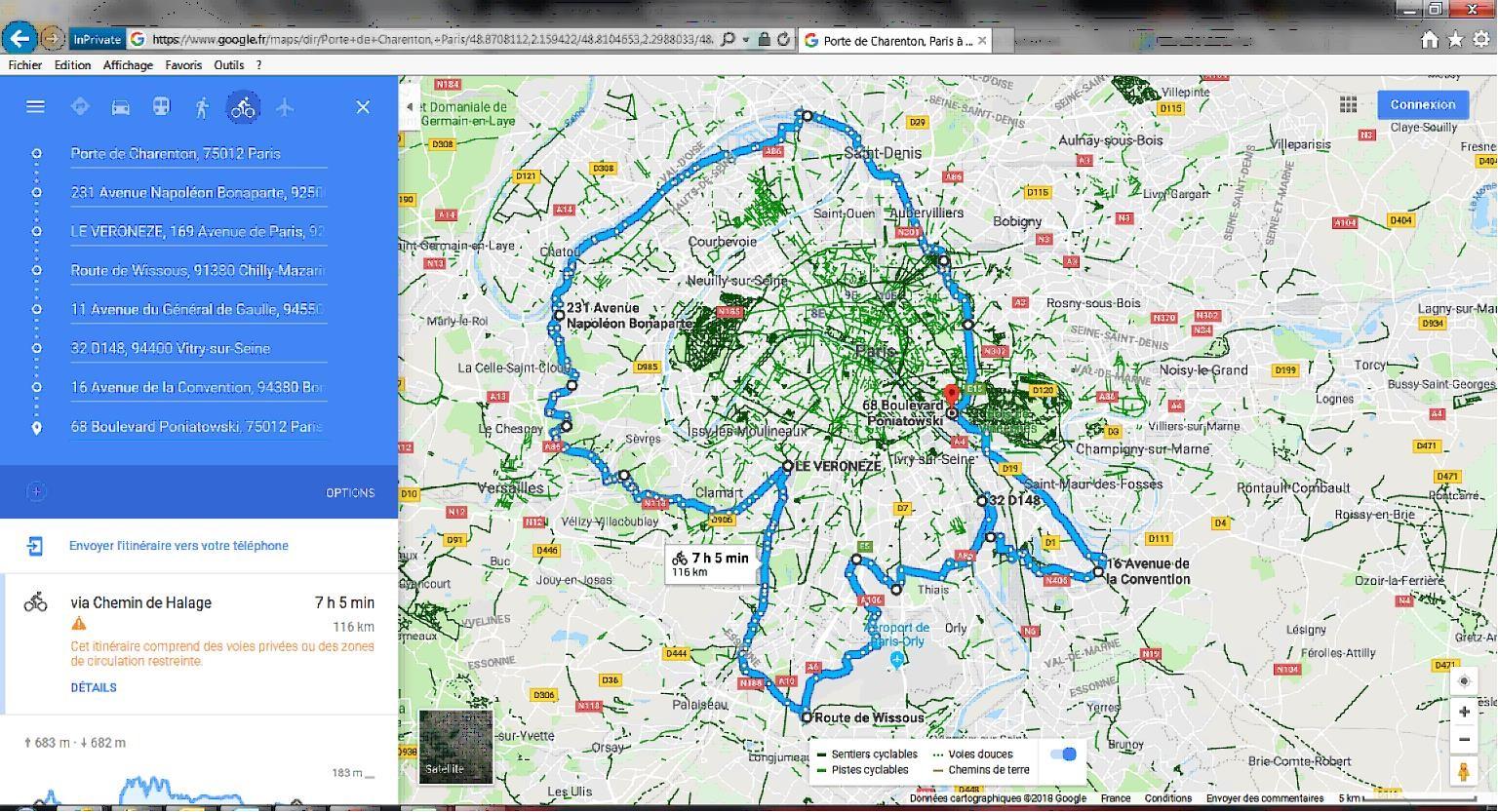Click the warning triangle icon
The height and width of the screenshot is (812, 1498).
pyautogui.click(x=78, y=624)
